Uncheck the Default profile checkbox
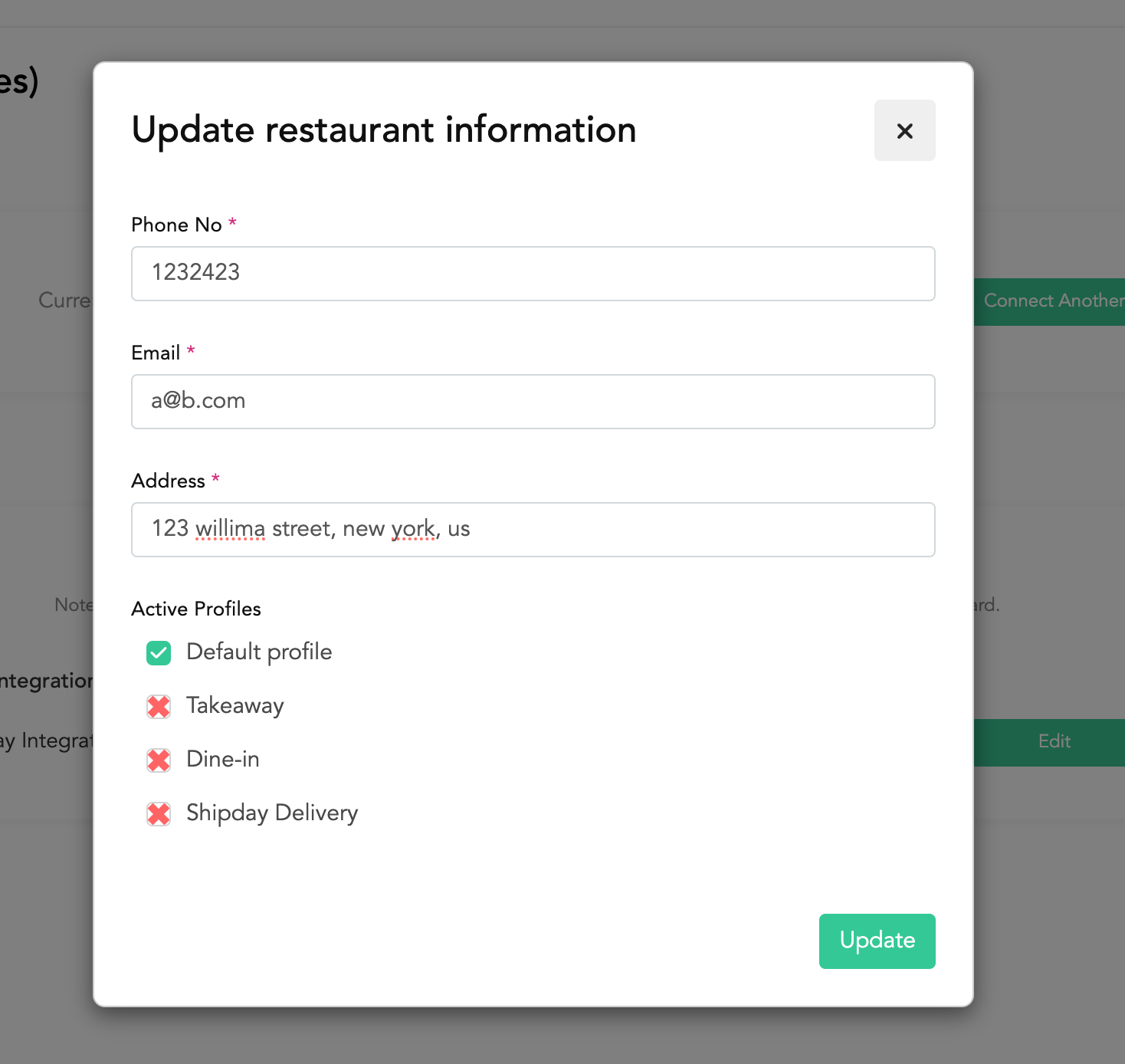 click(159, 653)
